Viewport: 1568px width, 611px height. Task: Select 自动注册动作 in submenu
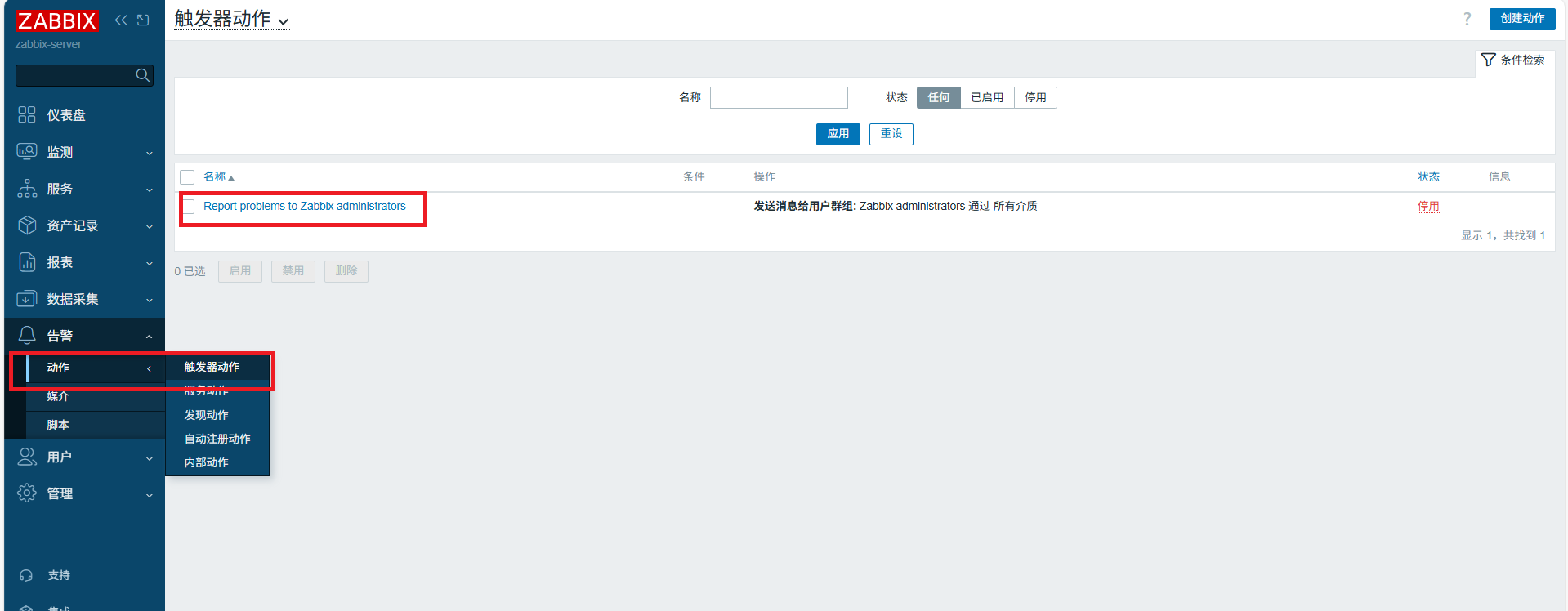point(217,439)
